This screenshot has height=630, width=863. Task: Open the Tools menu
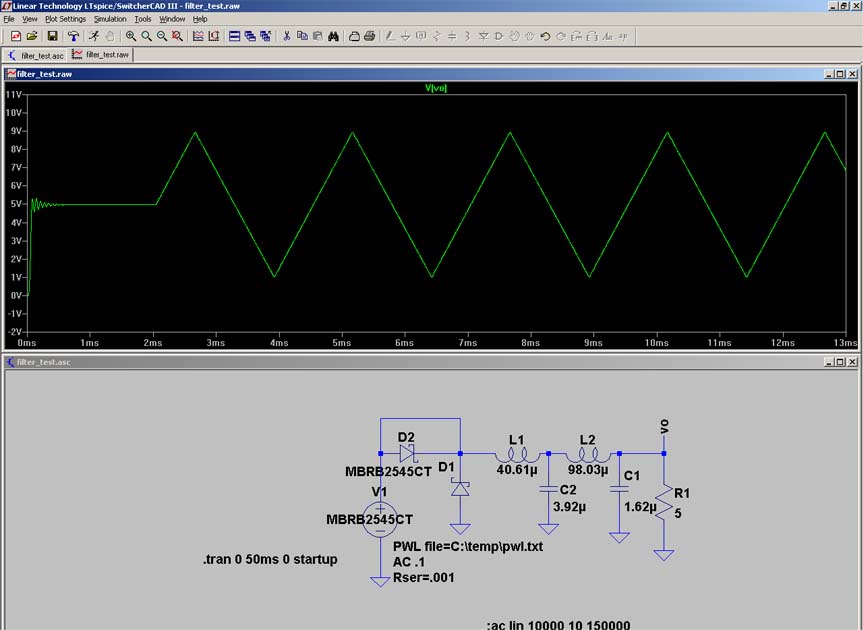[143, 19]
